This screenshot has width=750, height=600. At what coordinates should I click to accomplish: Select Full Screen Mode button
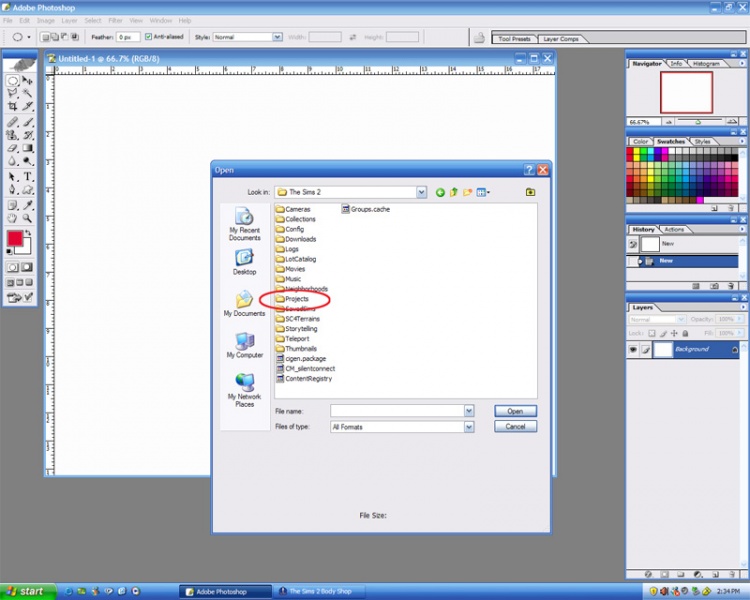(29, 283)
